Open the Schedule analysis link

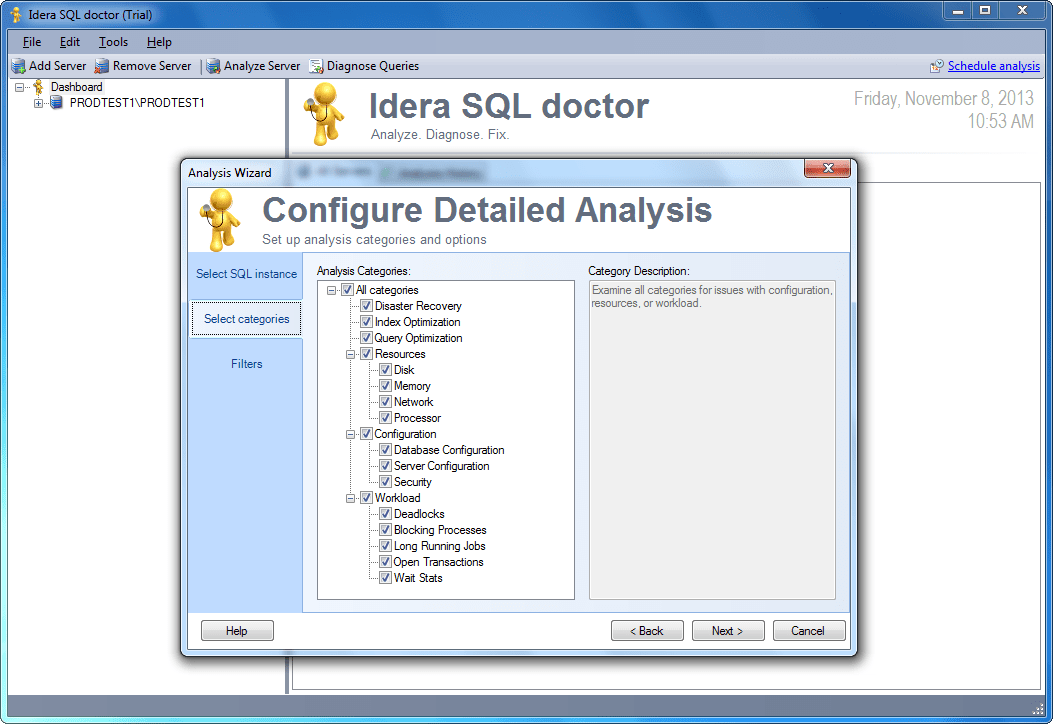(x=992, y=66)
